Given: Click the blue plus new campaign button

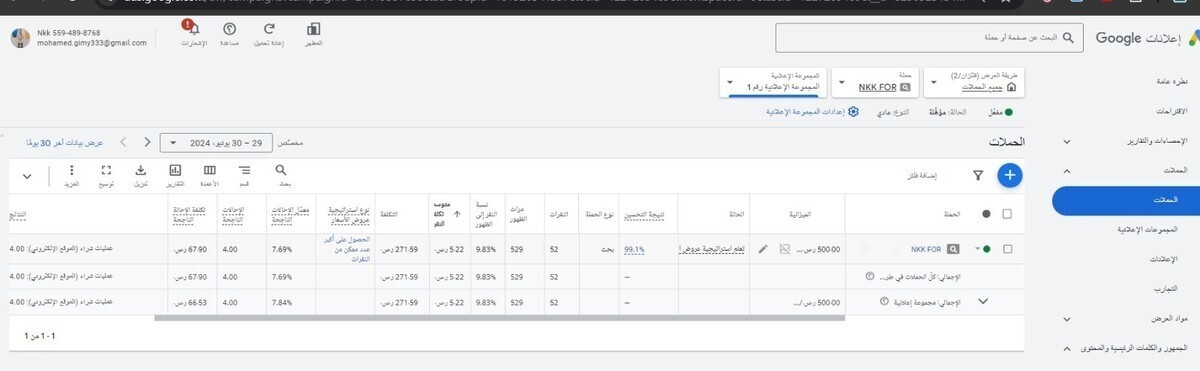Looking at the screenshot, I should (x=1010, y=175).
